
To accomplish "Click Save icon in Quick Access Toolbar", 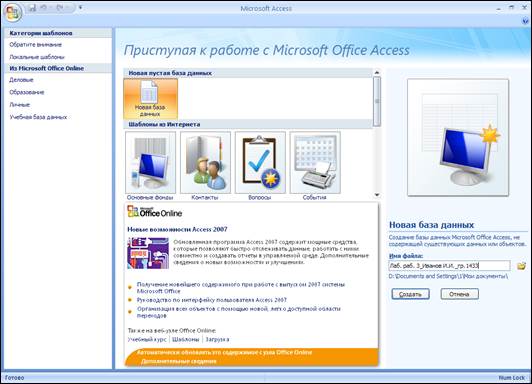I will tap(32, 8).
